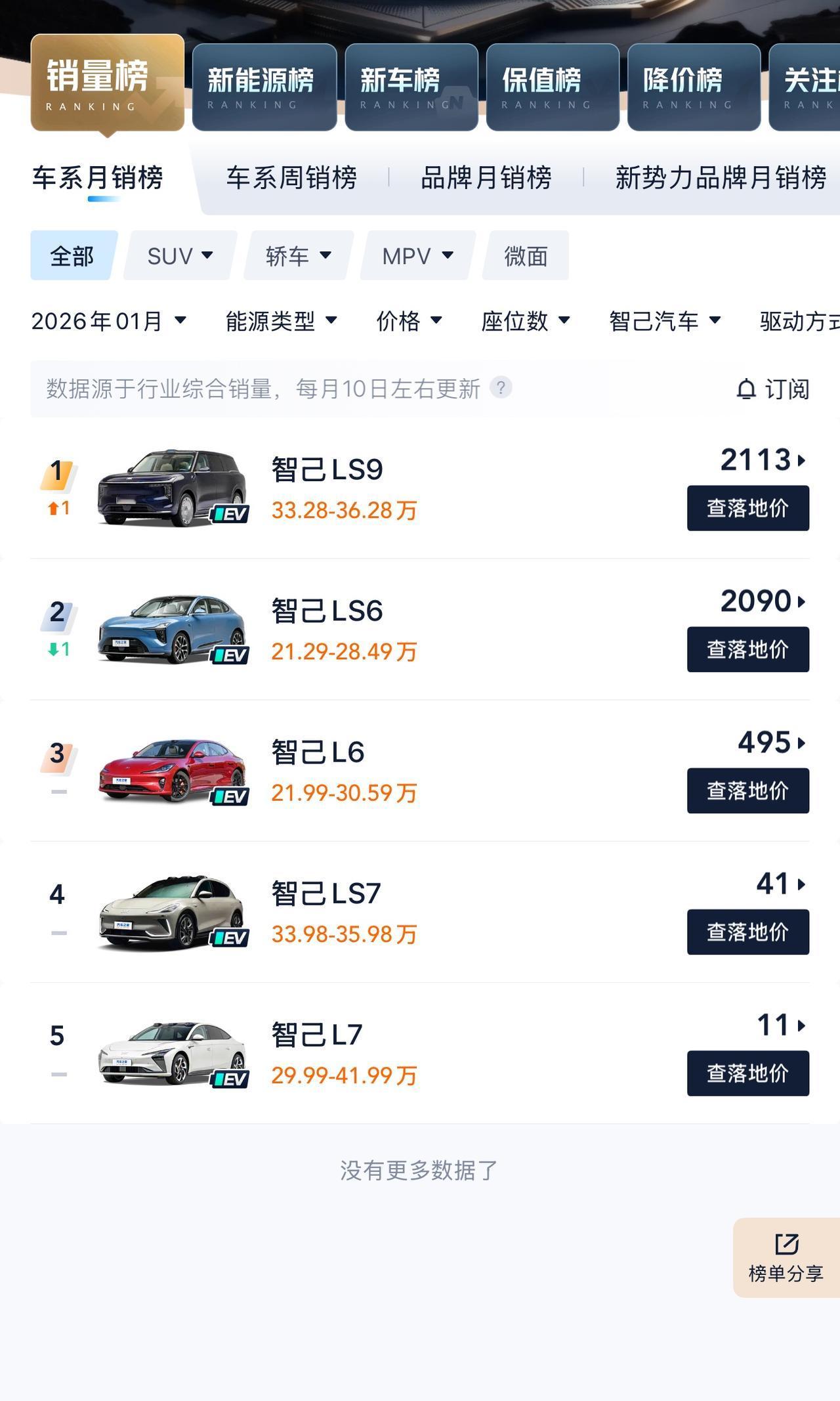This screenshot has height=1401, width=840.
Task: Open the 智己汽车 brand dropdown
Action: point(664,321)
